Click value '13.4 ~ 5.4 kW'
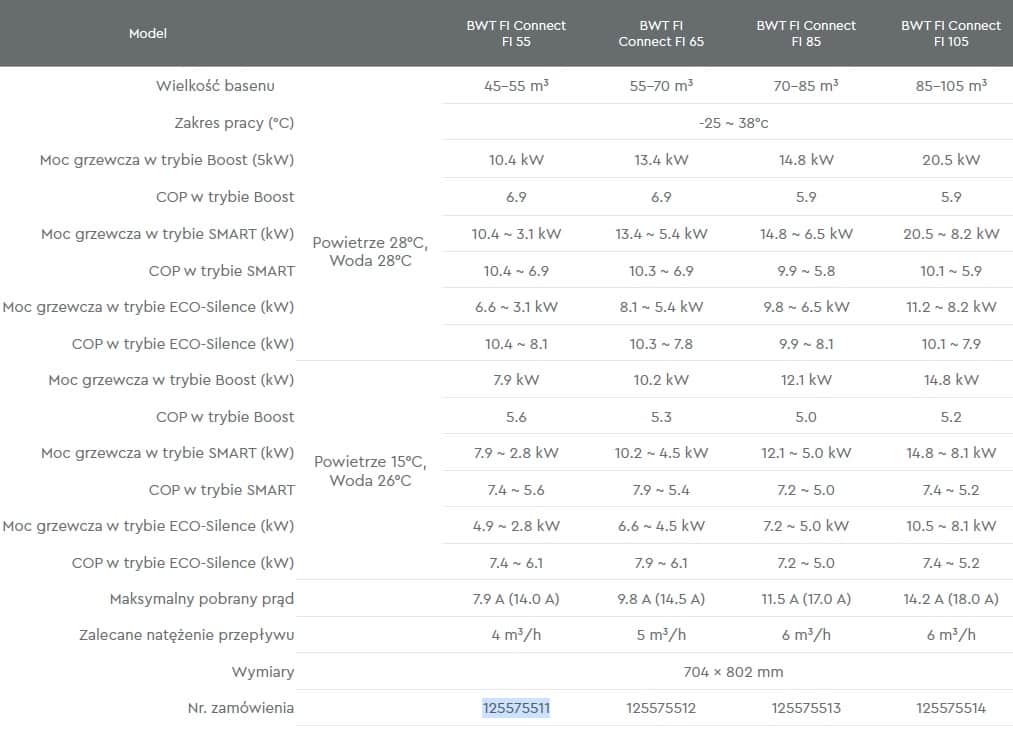Screen dimensions: 1013x749 tap(661, 233)
